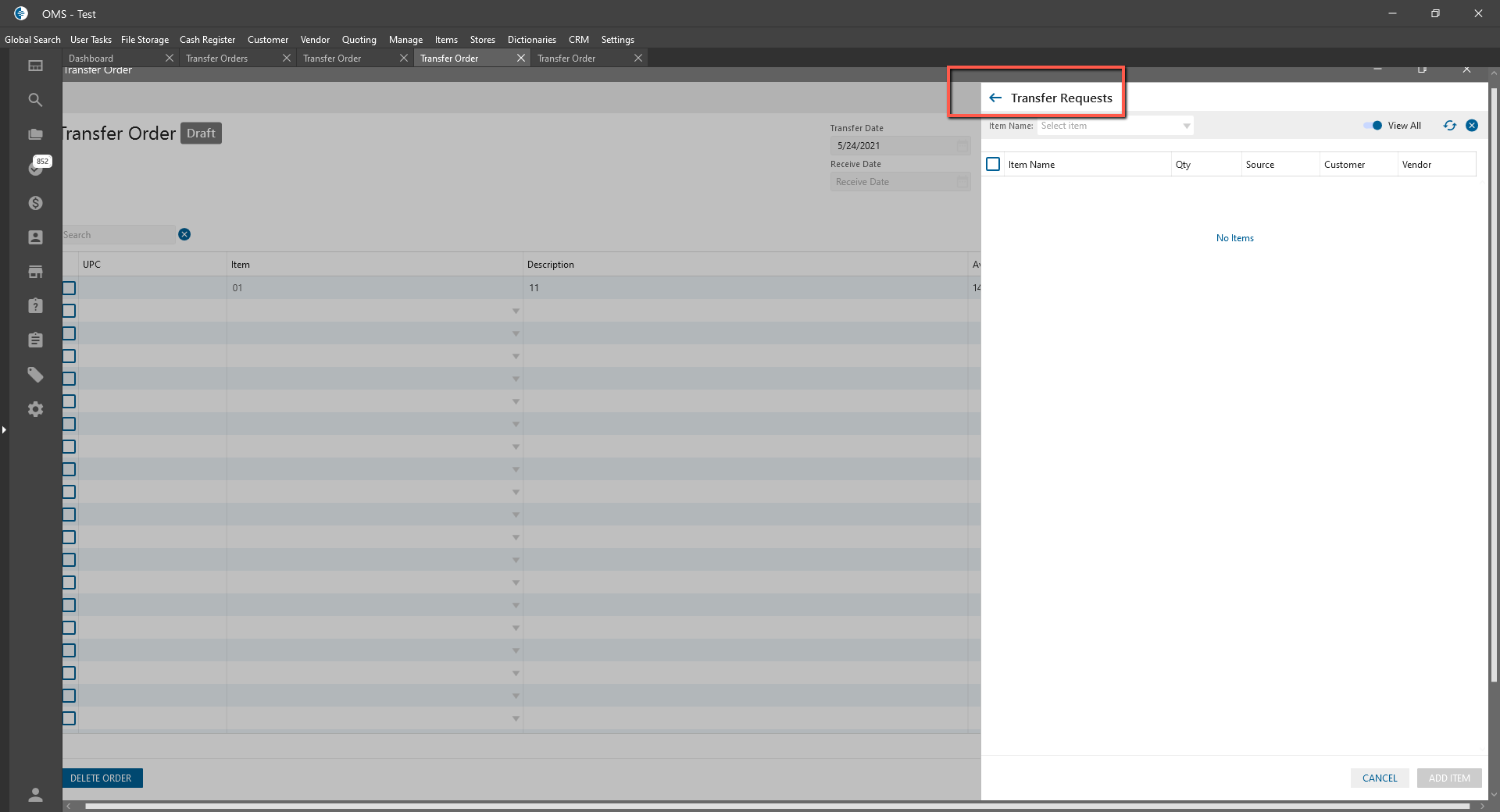Sort by the Customer column in Transfer Requests
This screenshot has width=1500, height=812.
(1359, 165)
